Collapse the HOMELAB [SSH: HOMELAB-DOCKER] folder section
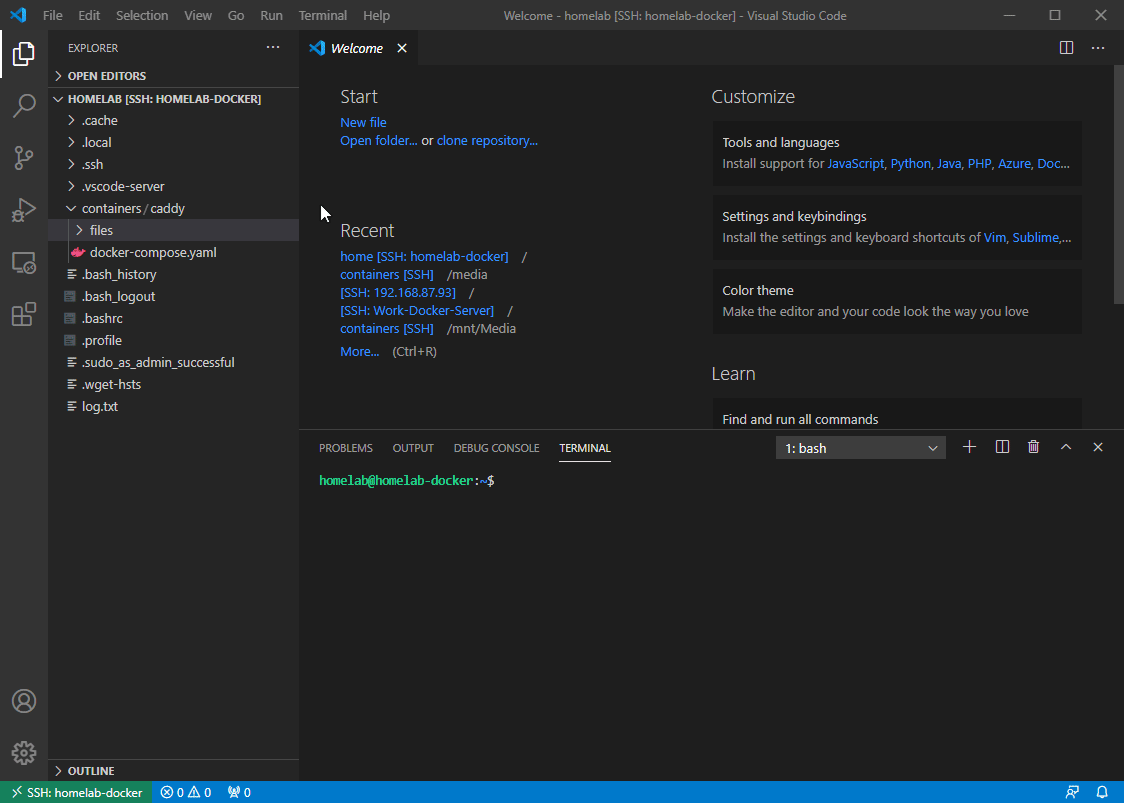Image resolution: width=1124 pixels, height=803 pixels. click(173, 99)
